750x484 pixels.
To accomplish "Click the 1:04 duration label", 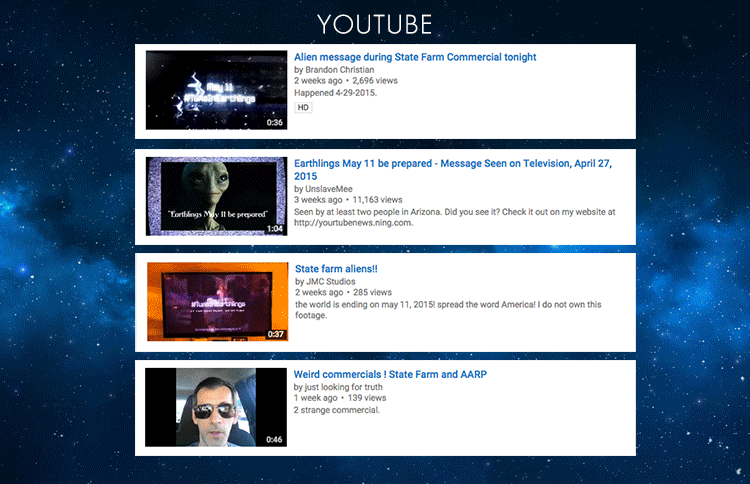I will point(275,229).
